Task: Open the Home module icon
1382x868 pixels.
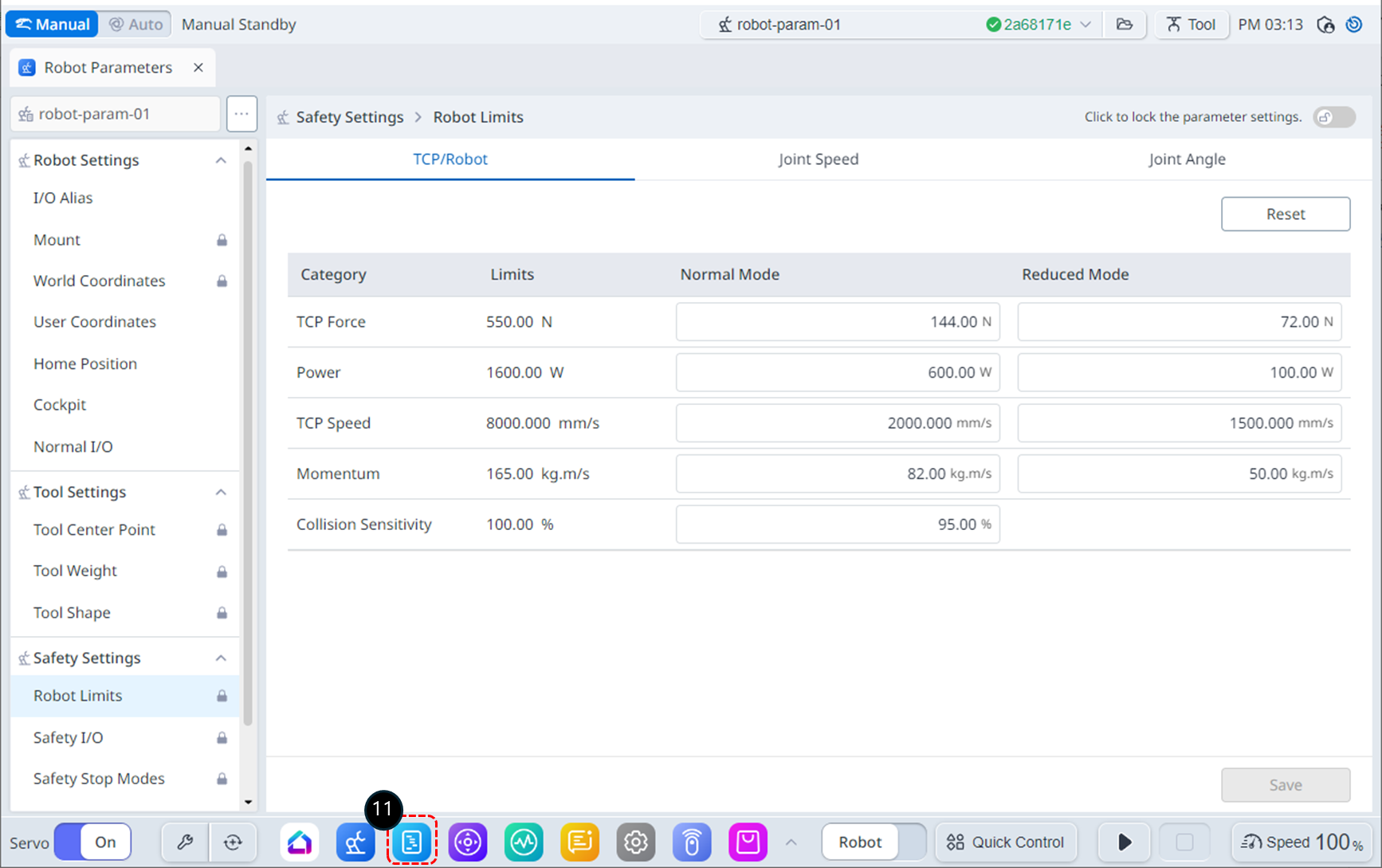Action: (x=300, y=842)
